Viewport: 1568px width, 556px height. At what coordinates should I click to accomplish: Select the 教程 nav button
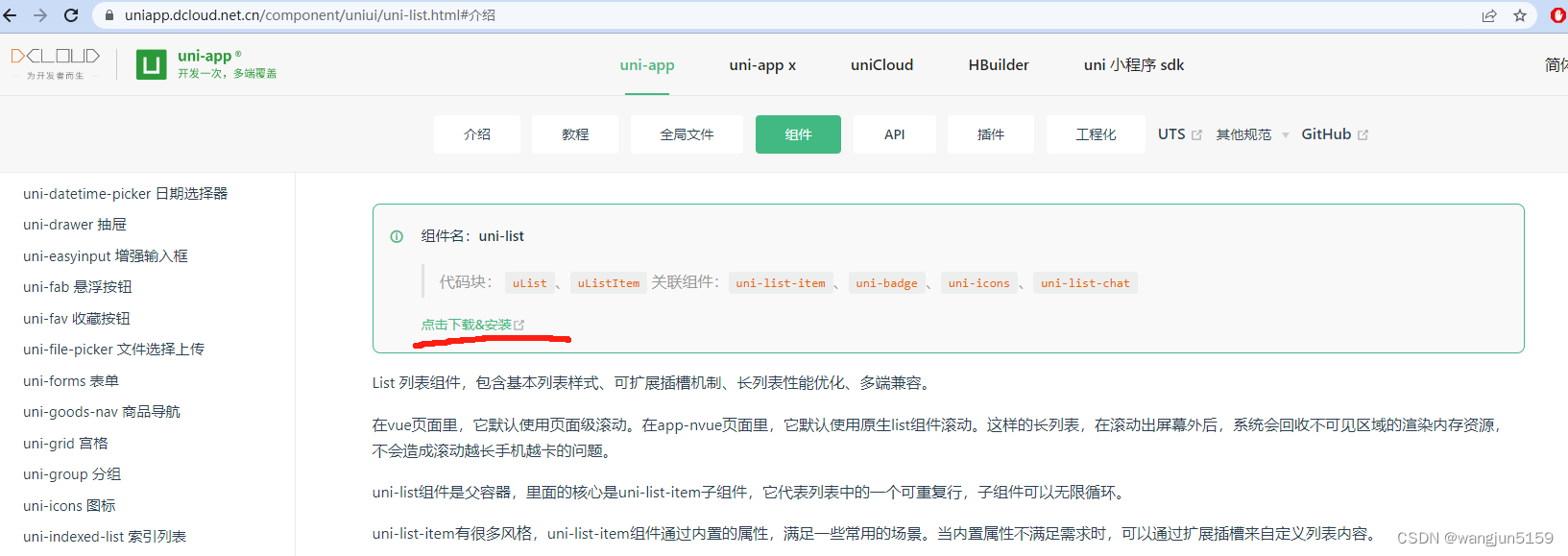(x=575, y=134)
